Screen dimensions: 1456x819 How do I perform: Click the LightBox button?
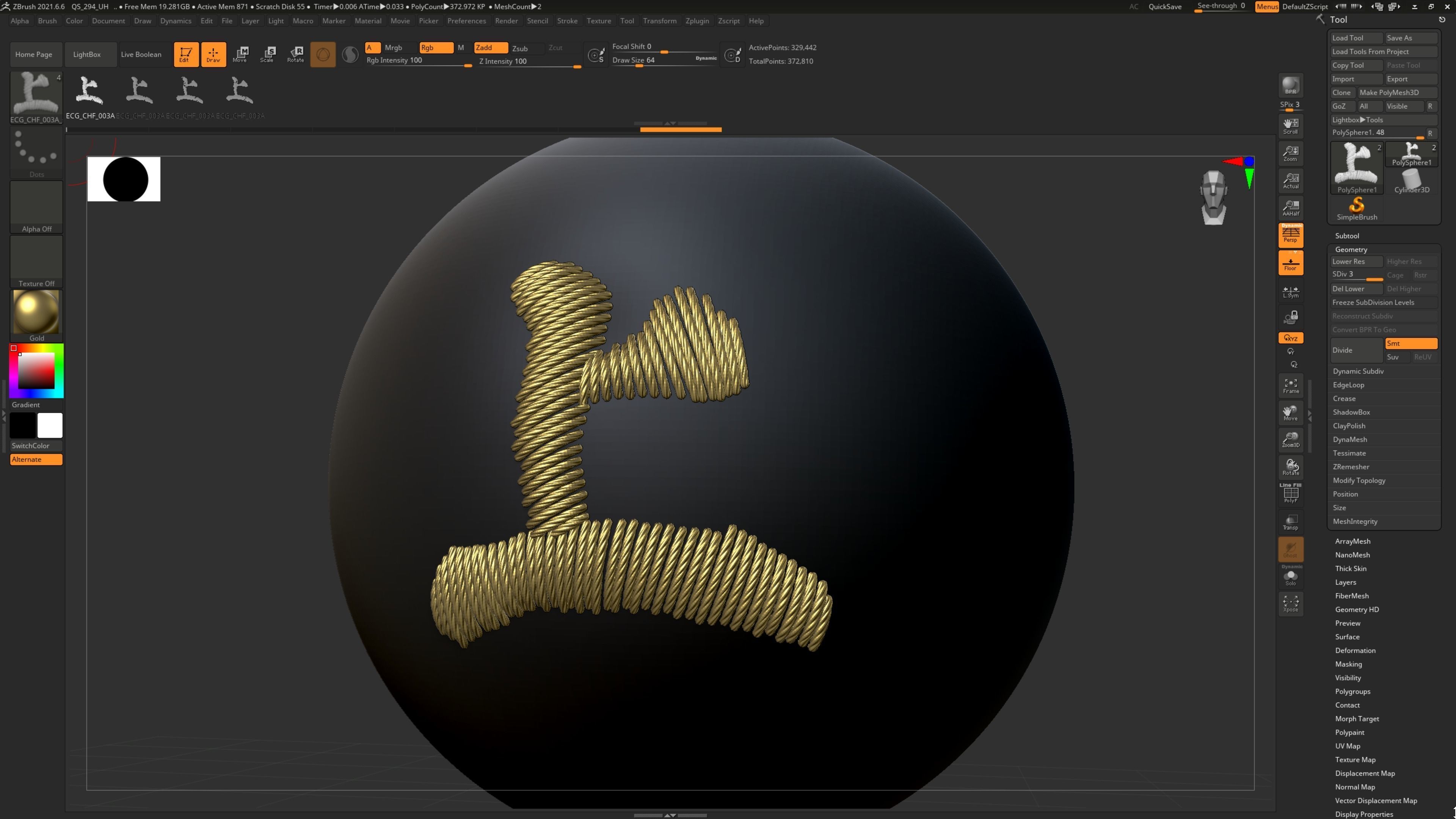coord(91,54)
